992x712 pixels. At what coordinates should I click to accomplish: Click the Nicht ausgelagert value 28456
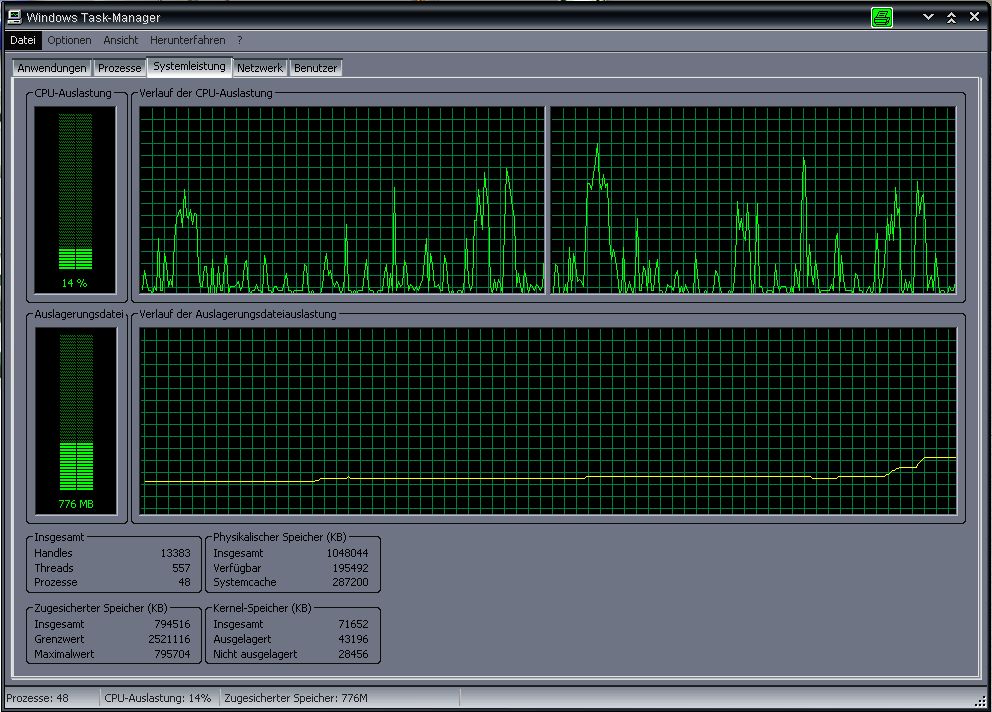(353, 654)
